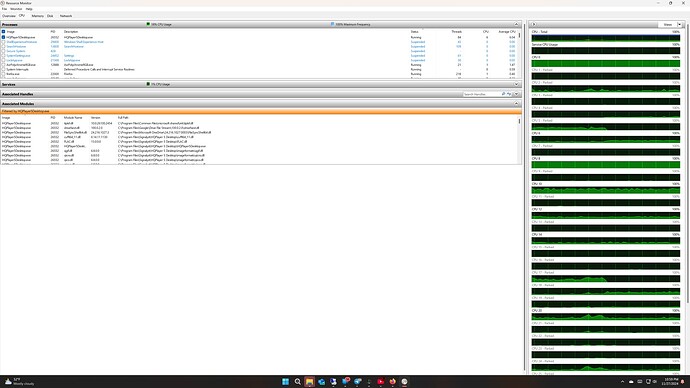
Task: Check the SearchHost.exe process checkbox
Action: click(4, 47)
